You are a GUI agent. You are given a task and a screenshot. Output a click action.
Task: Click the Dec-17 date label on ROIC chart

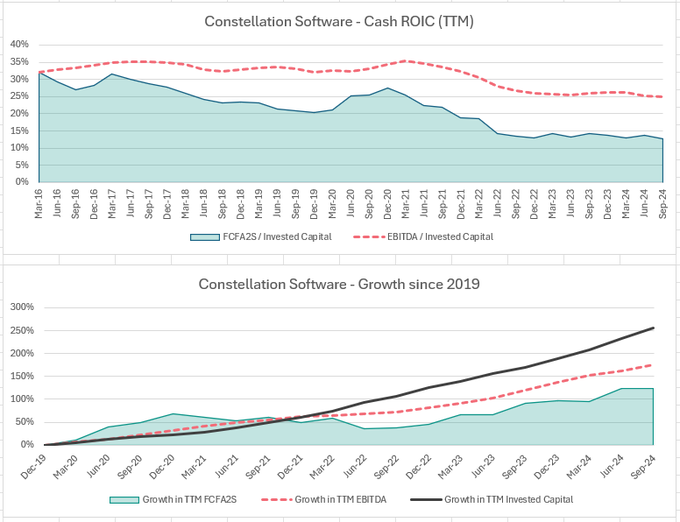coord(167,204)
